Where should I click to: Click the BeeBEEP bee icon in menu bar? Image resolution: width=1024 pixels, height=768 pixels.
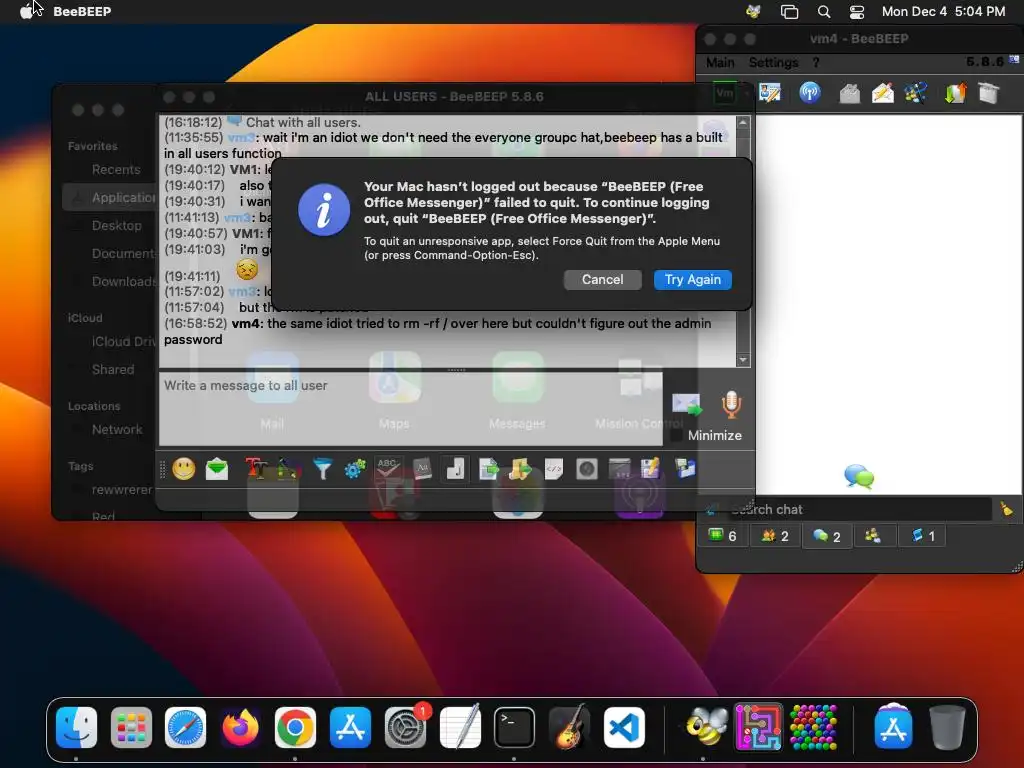[754, 11]
